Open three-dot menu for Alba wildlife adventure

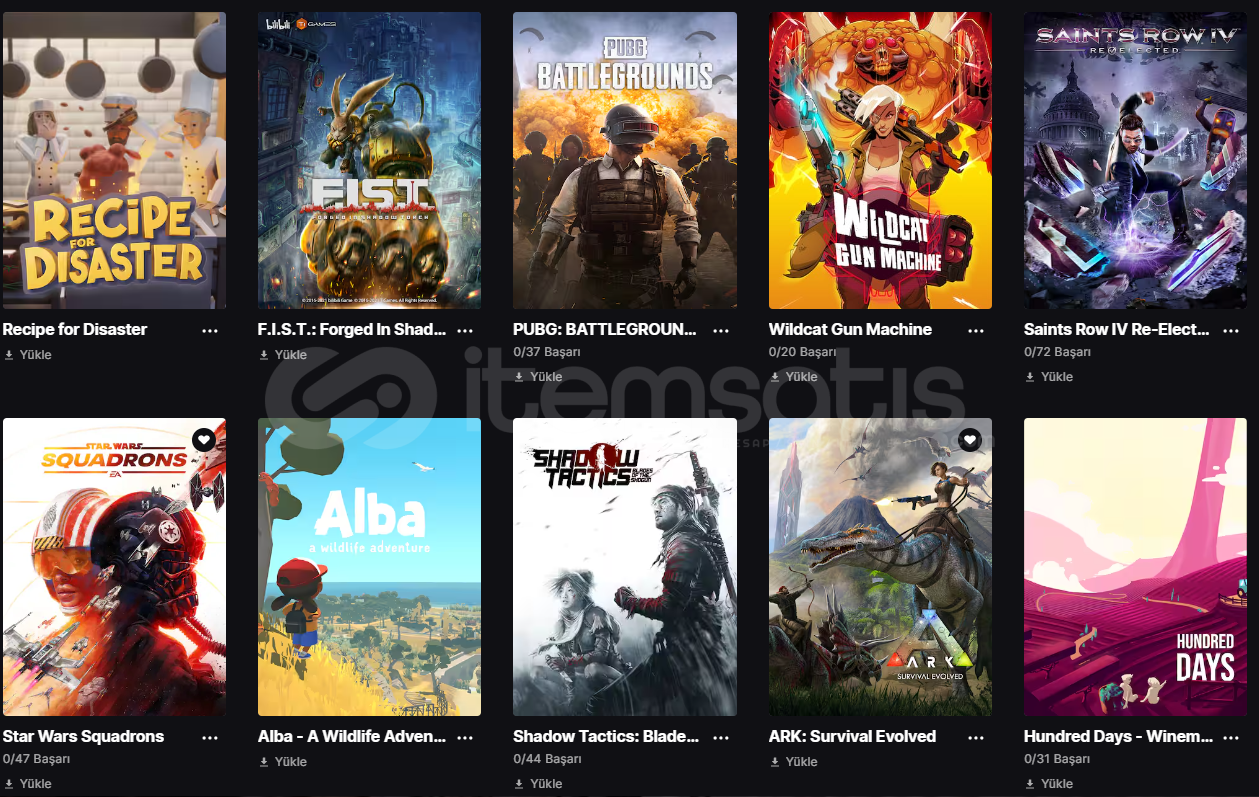(x=465, y=737)
